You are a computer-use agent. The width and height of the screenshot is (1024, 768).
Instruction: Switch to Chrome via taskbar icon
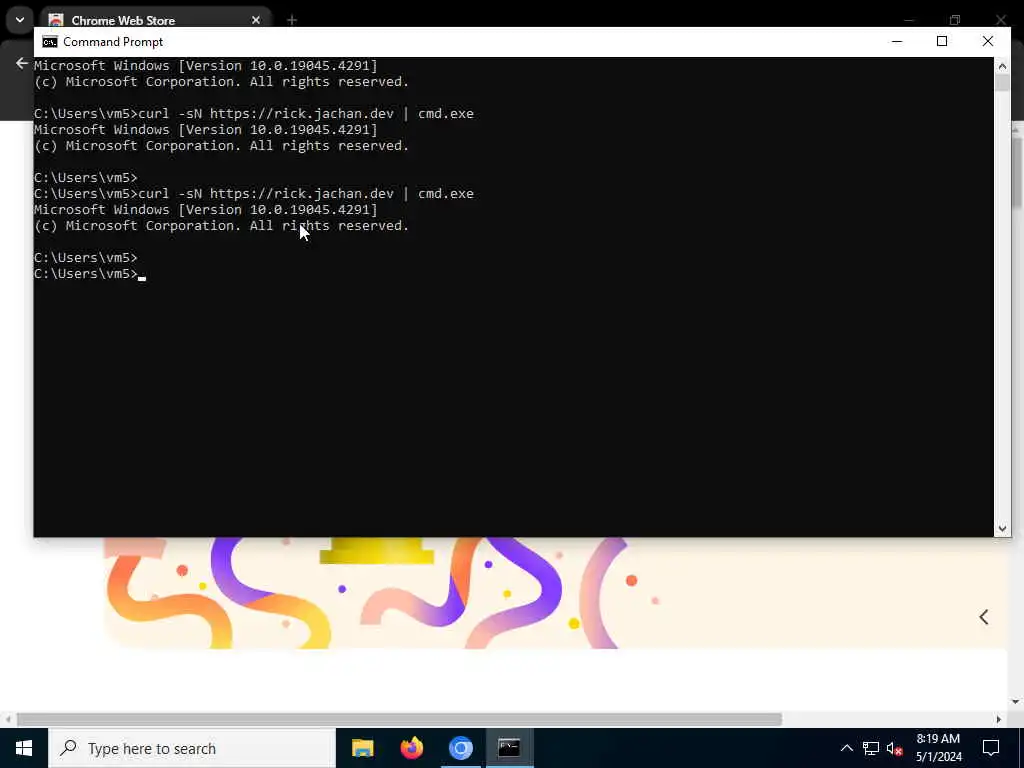460,748
